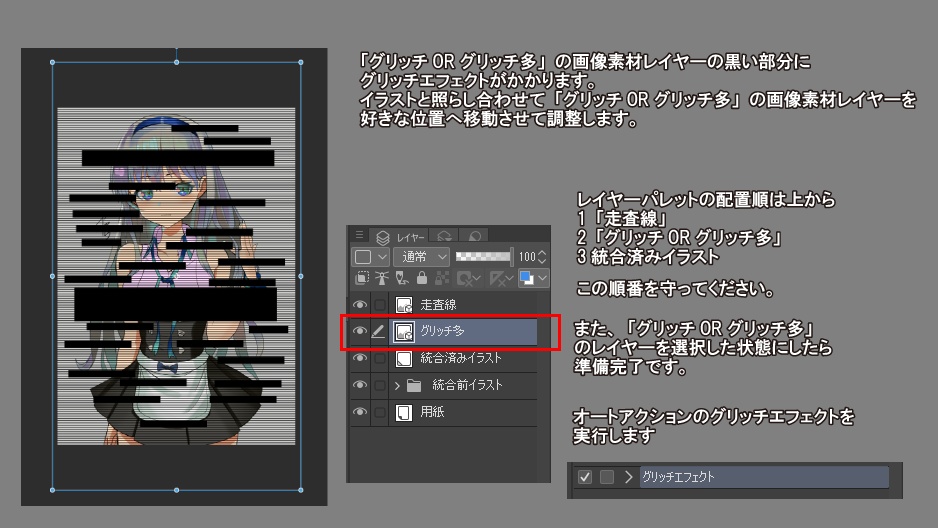Screen dimensions: 938x528
Task: Click the bottom-left transform handle on canvas
Action: 53,490
